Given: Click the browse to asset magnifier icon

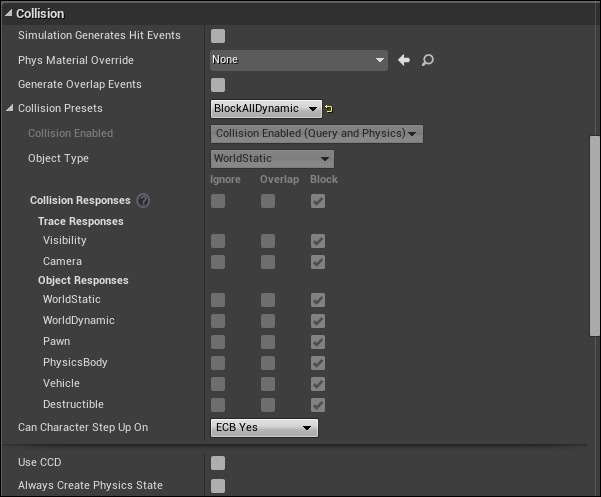Looking at the screenshot, I should pos(427,60).
